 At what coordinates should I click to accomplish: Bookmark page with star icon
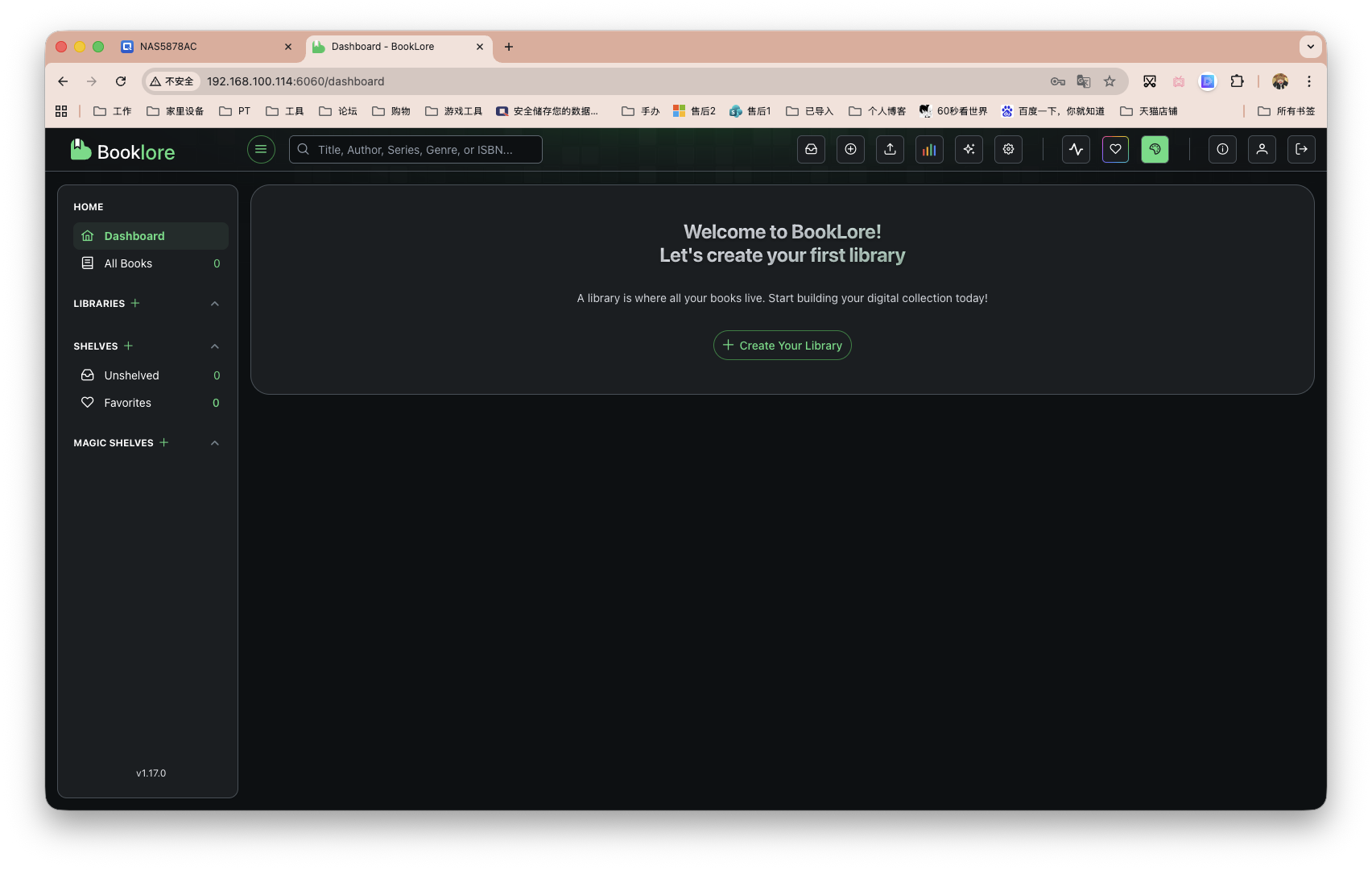1110,81
